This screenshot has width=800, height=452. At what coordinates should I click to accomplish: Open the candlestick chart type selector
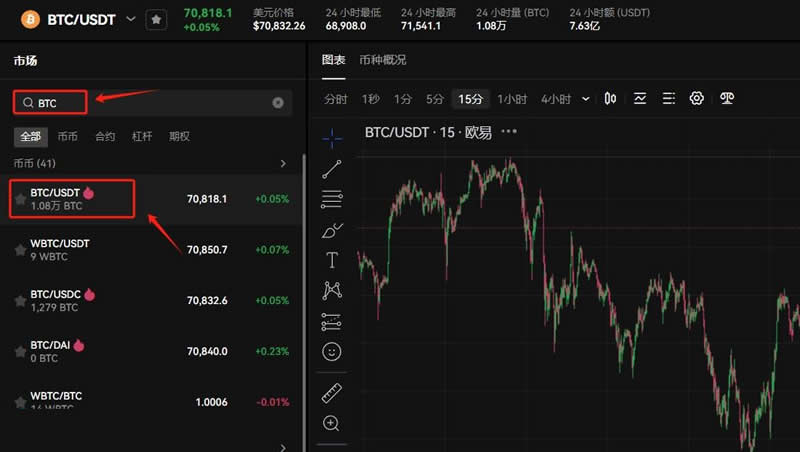610,98
